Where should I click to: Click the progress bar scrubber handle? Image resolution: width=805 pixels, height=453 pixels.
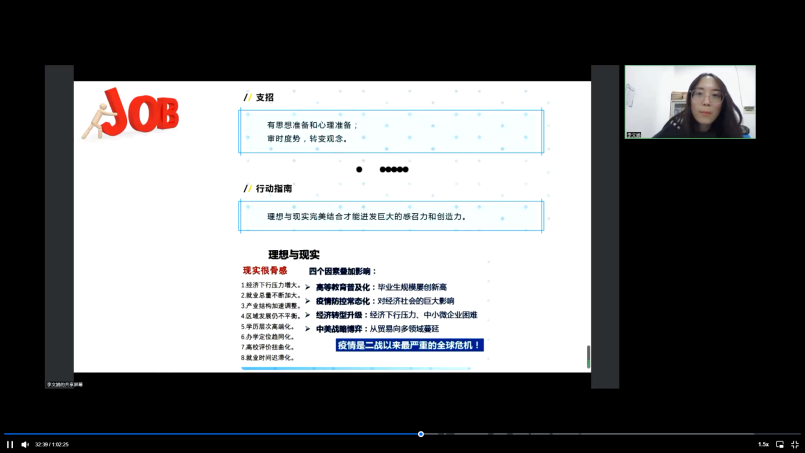(421, 434)
